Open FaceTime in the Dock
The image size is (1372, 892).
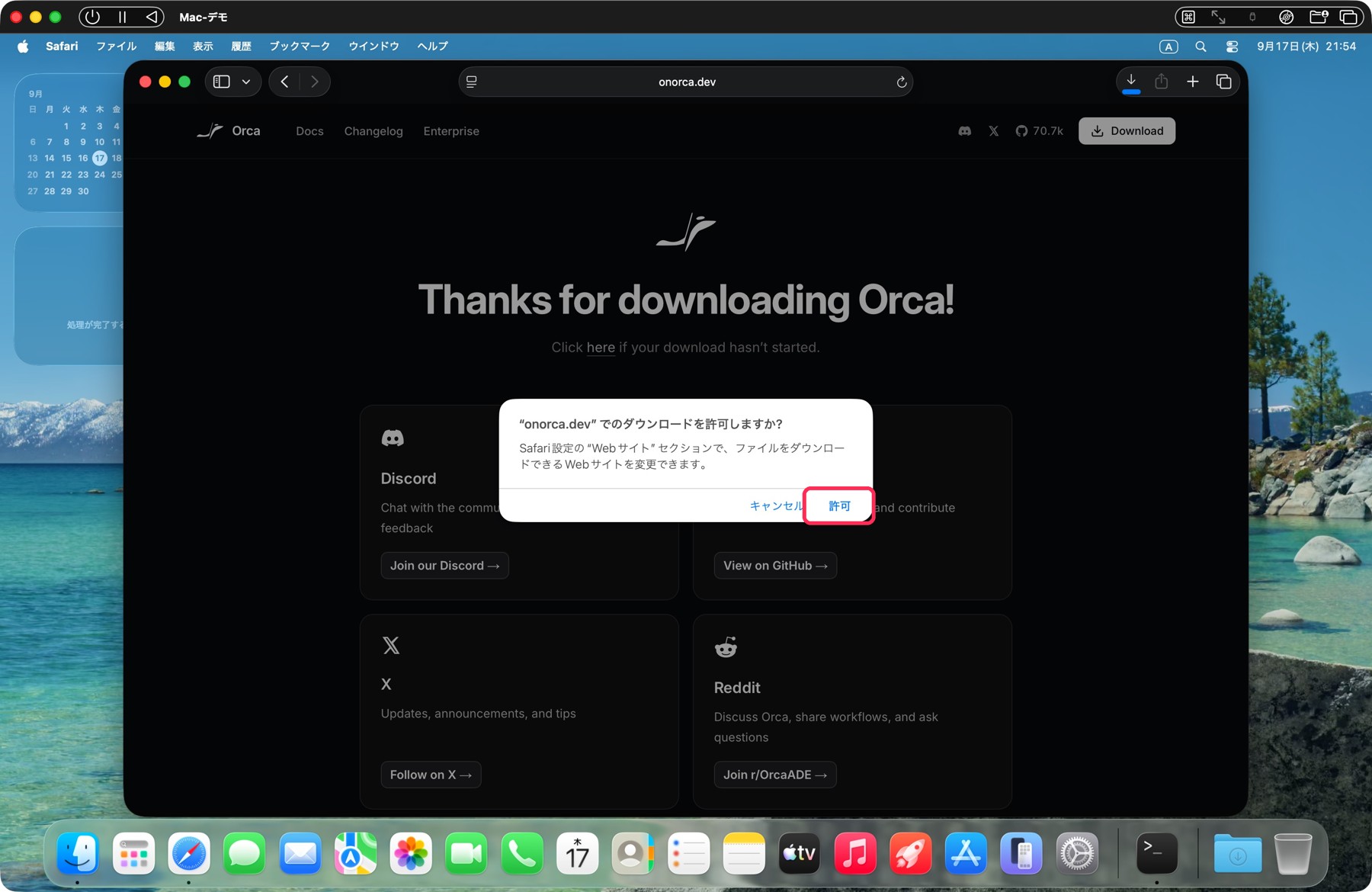pos(466,853)
